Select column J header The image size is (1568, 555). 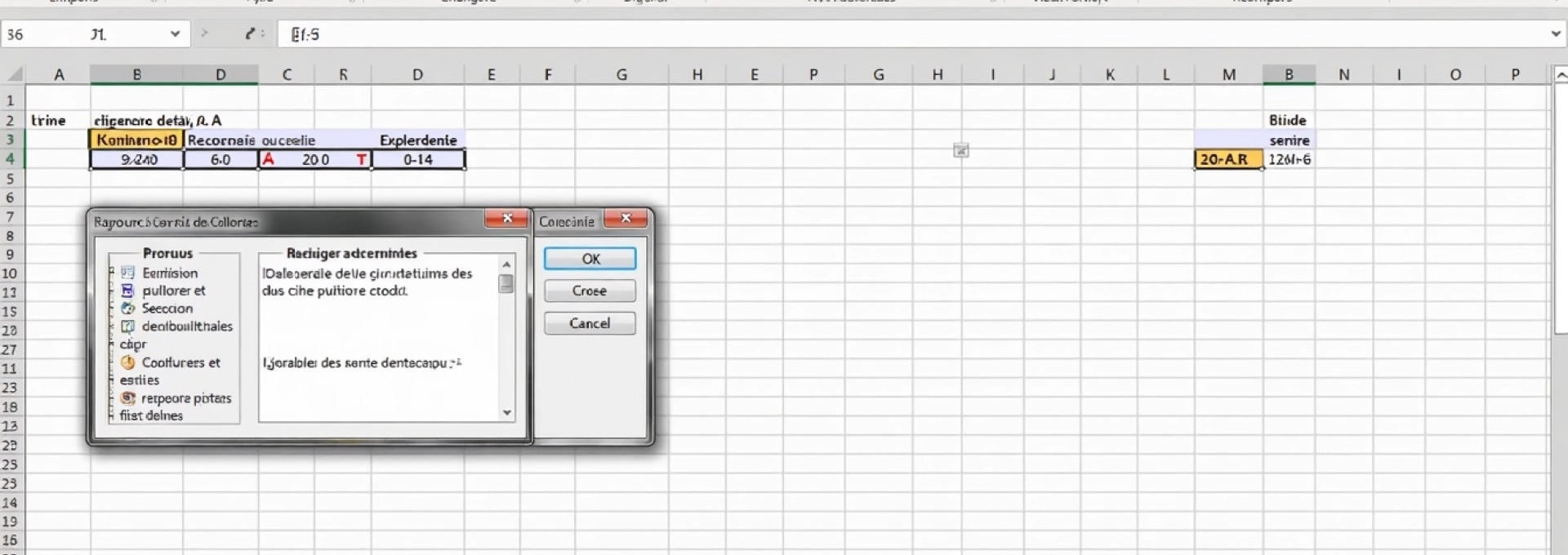pos(1052,74)
